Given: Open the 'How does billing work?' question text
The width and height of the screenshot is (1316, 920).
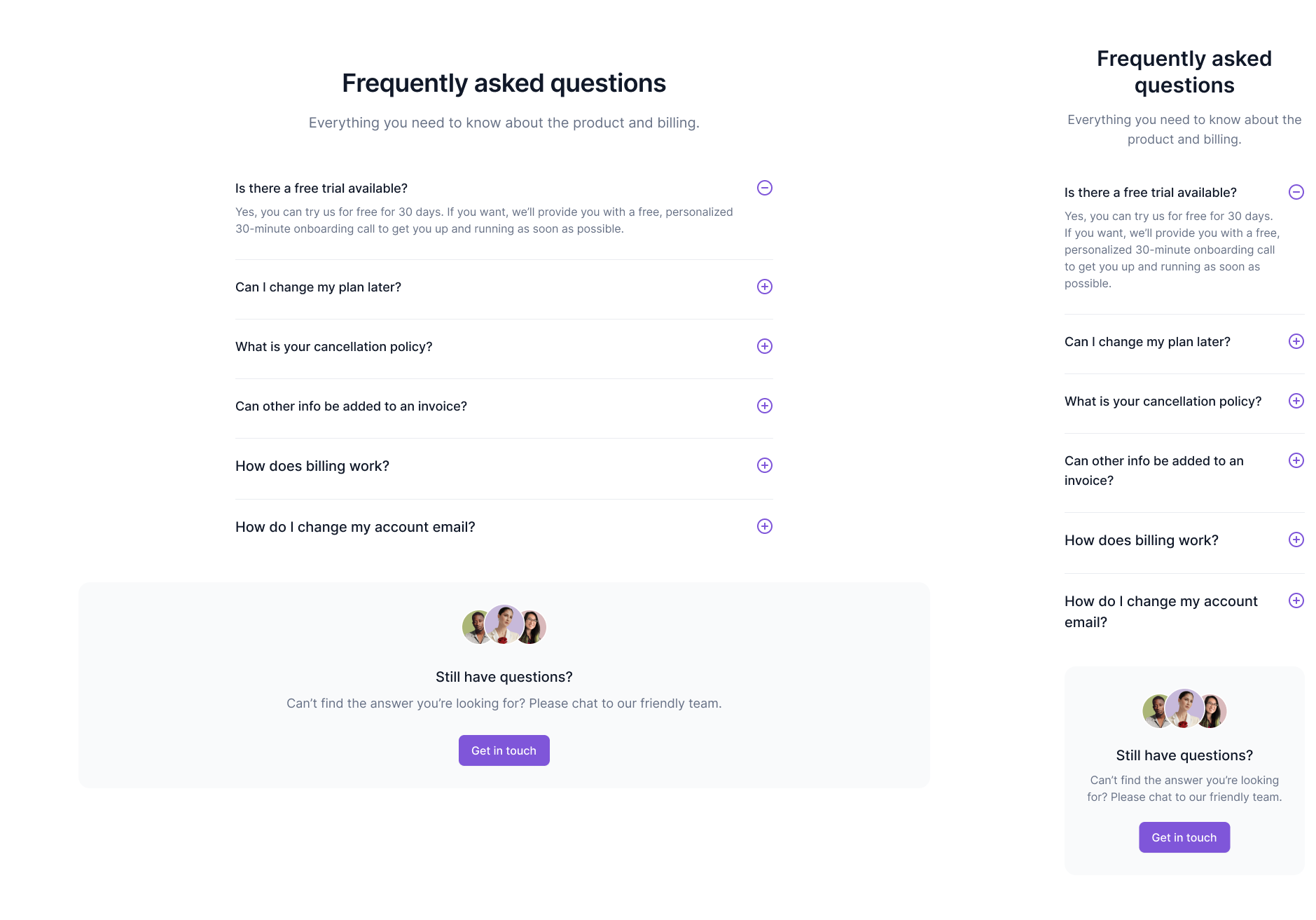Looking at the screenshot, I should tap(312, 465).
